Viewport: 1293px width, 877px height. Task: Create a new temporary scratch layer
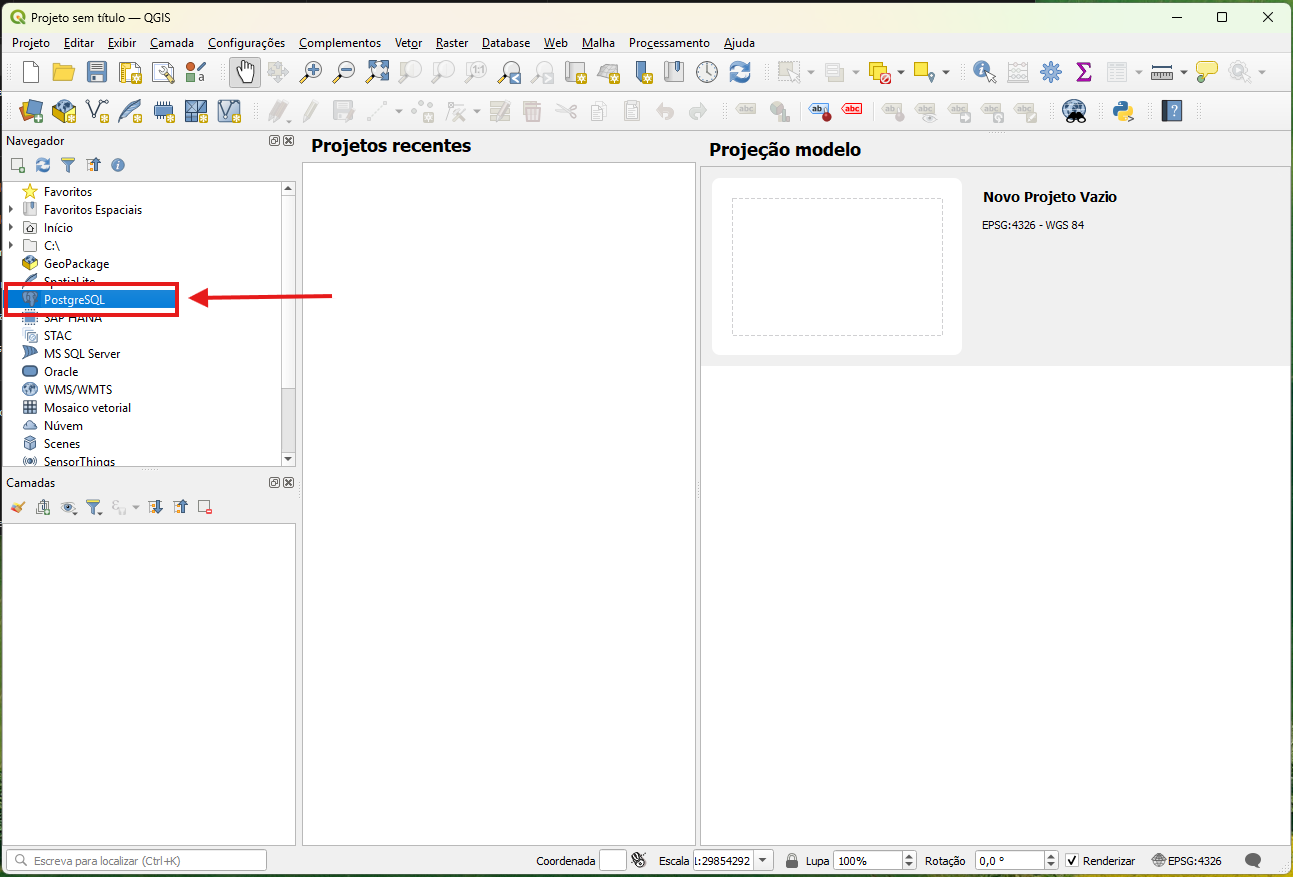pyautogui.click(x=163, y=110)
